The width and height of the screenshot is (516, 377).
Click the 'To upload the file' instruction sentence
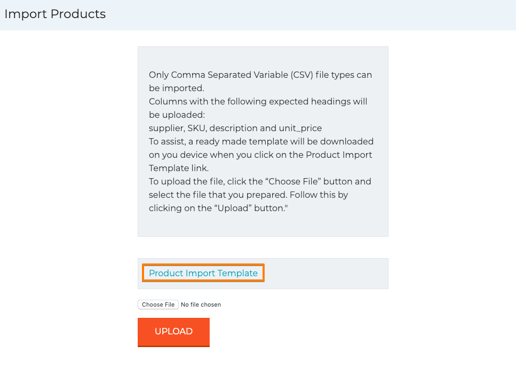point(260,195)
